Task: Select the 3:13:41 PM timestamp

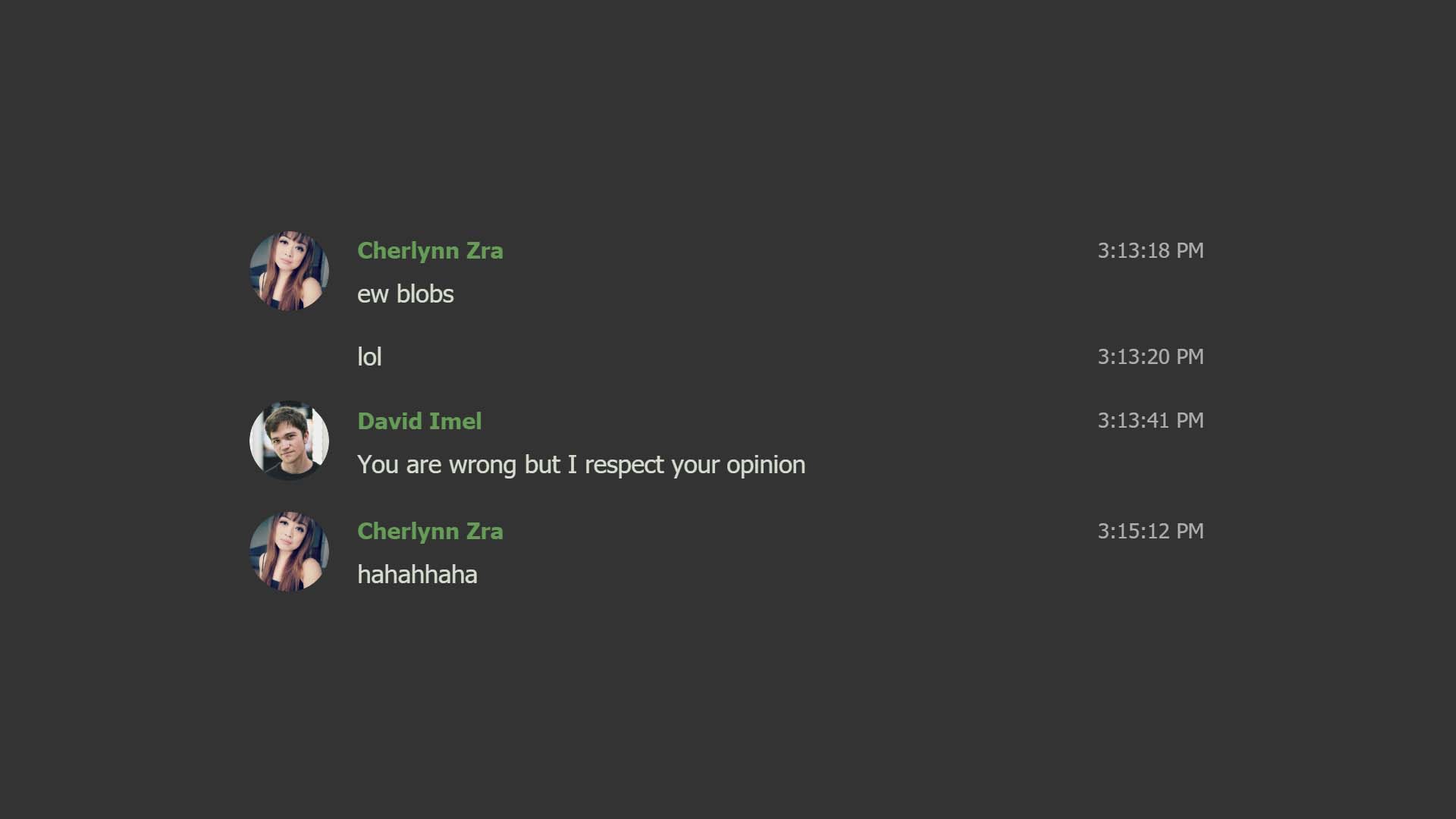Action: pyautogui.click(x=1150, y=421)
